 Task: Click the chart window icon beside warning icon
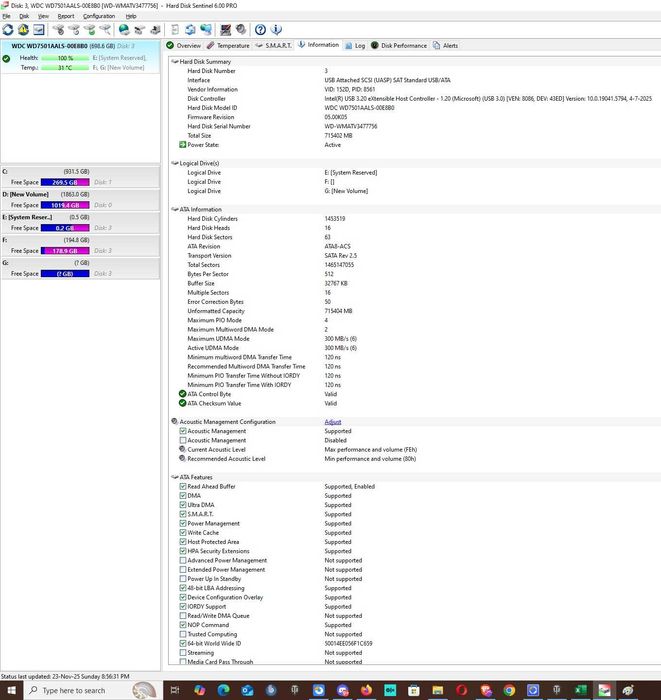pyautogui.click(x=39, y=30)
